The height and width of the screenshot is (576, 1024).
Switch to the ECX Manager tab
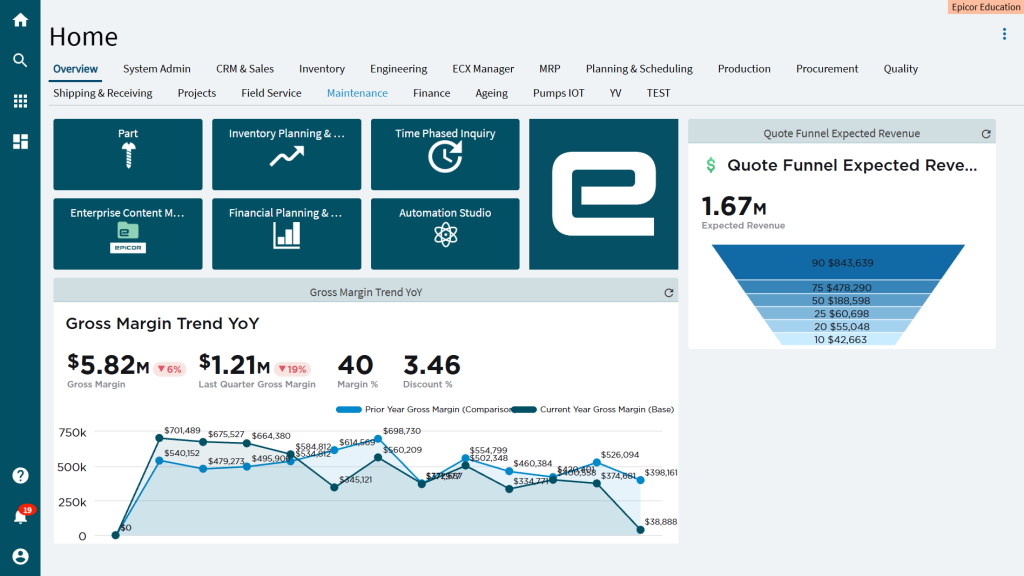[x=483, y=69]
